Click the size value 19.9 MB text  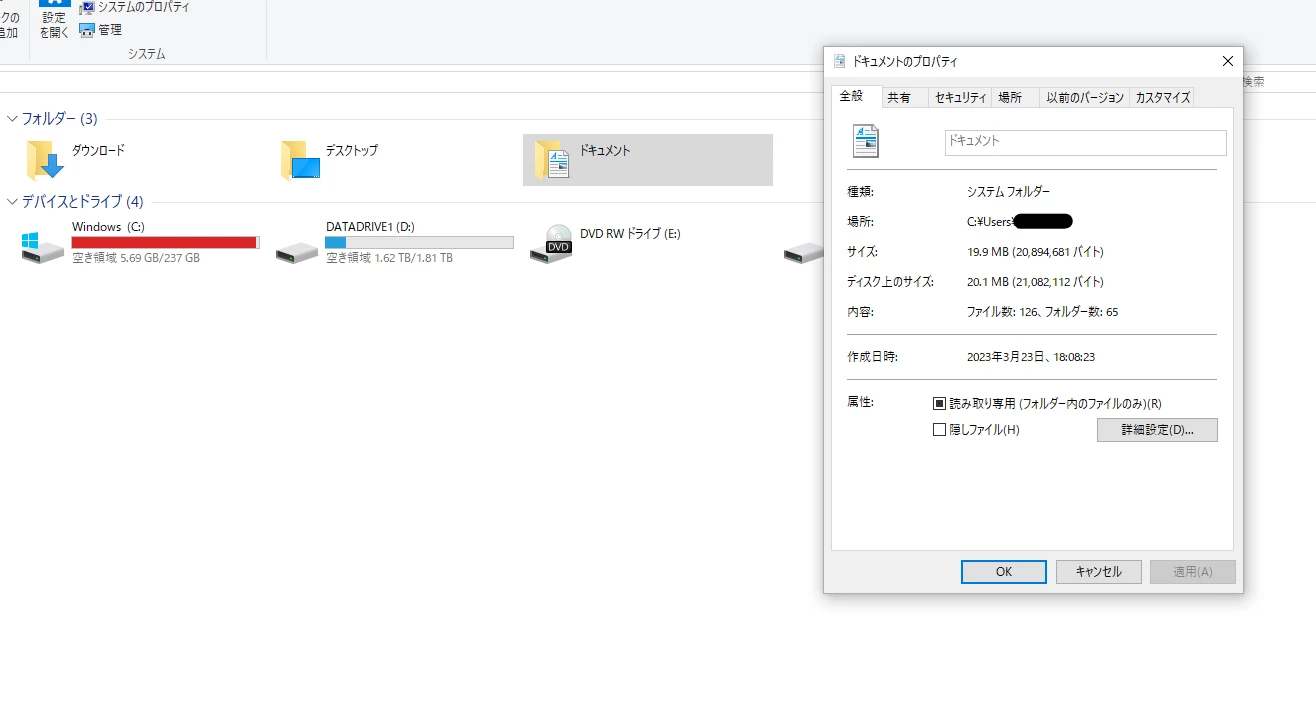1035,252
